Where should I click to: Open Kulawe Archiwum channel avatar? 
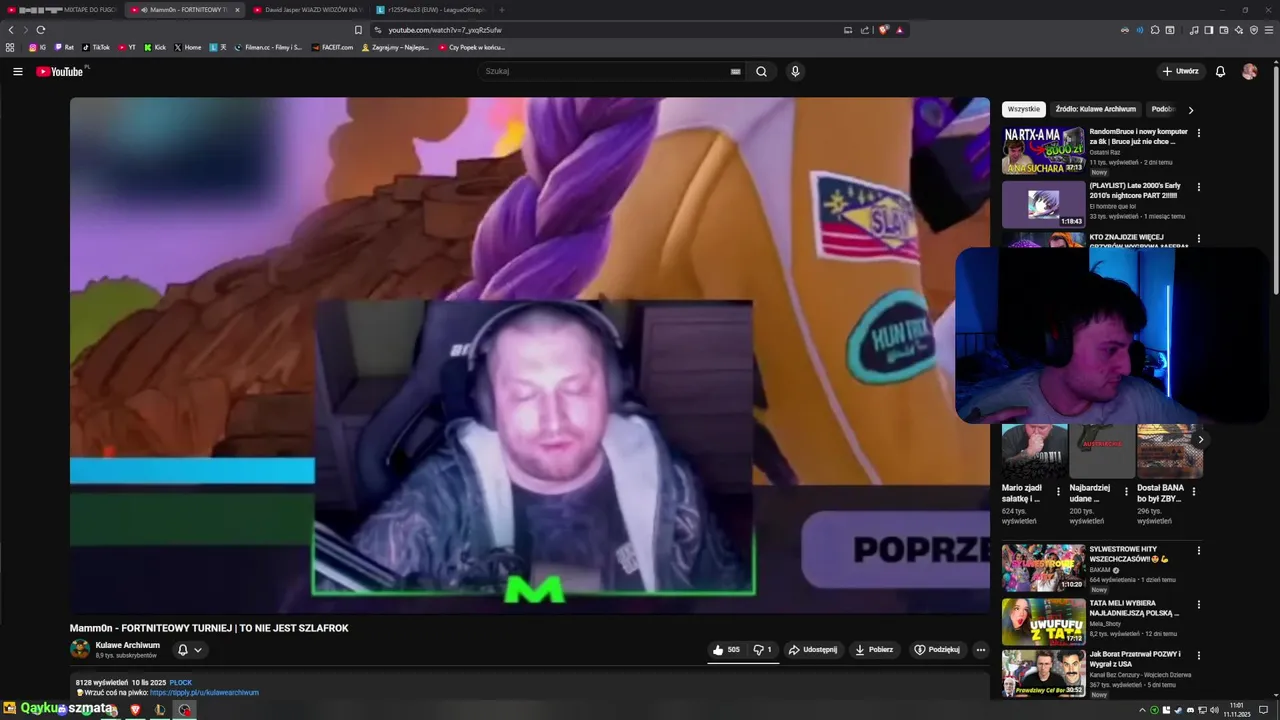[80, 649]
